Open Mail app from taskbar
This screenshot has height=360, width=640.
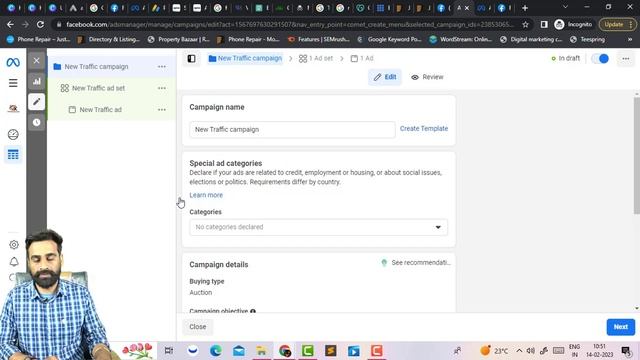click(x=239, y=351)
